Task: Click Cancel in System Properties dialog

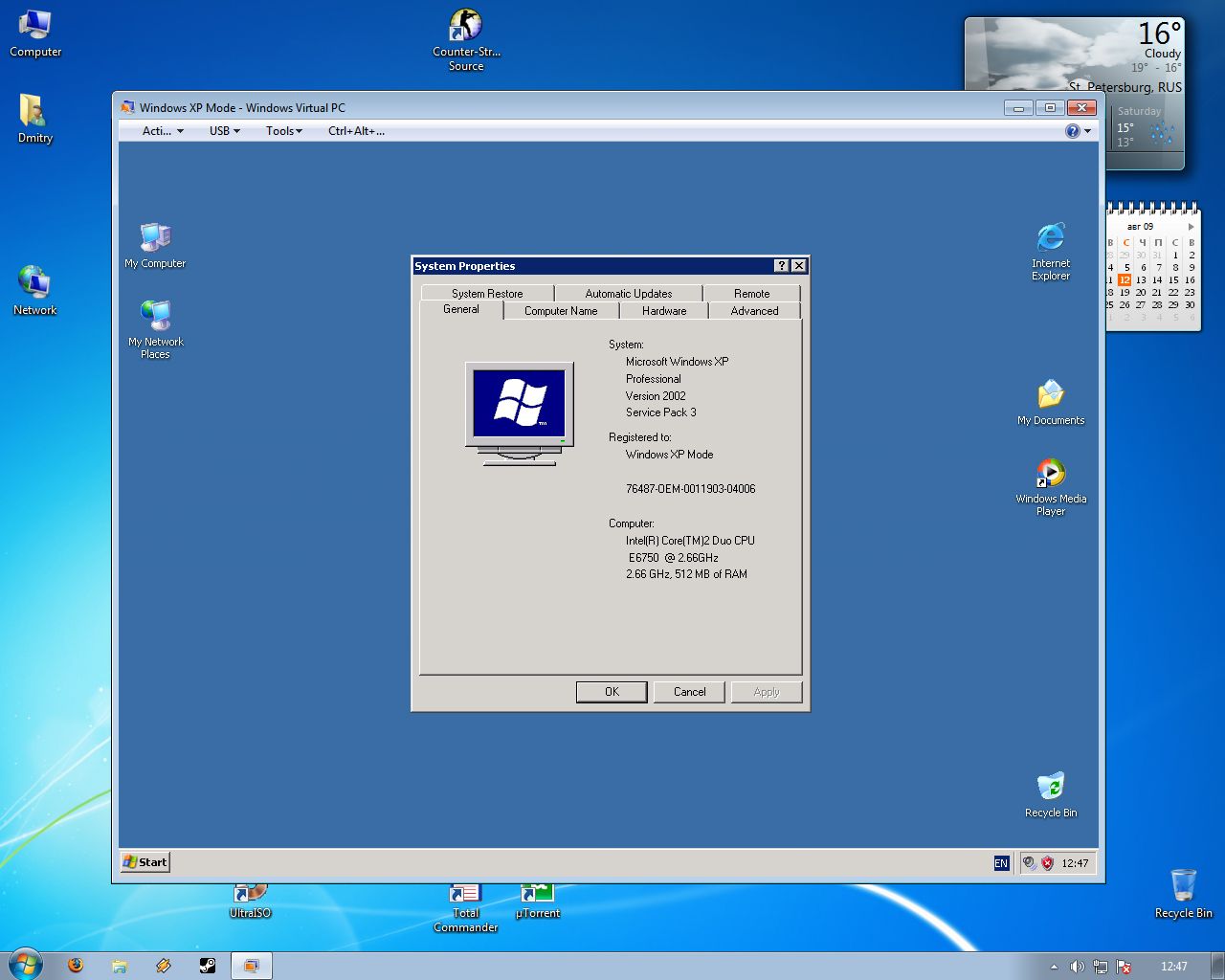Action: pyautogui.click(x=689, y=692)
